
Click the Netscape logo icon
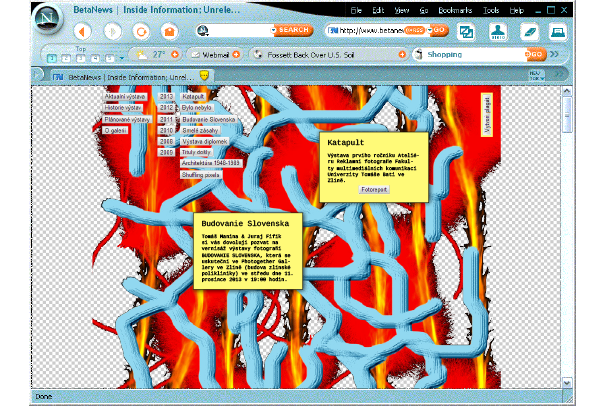(21, 19)
